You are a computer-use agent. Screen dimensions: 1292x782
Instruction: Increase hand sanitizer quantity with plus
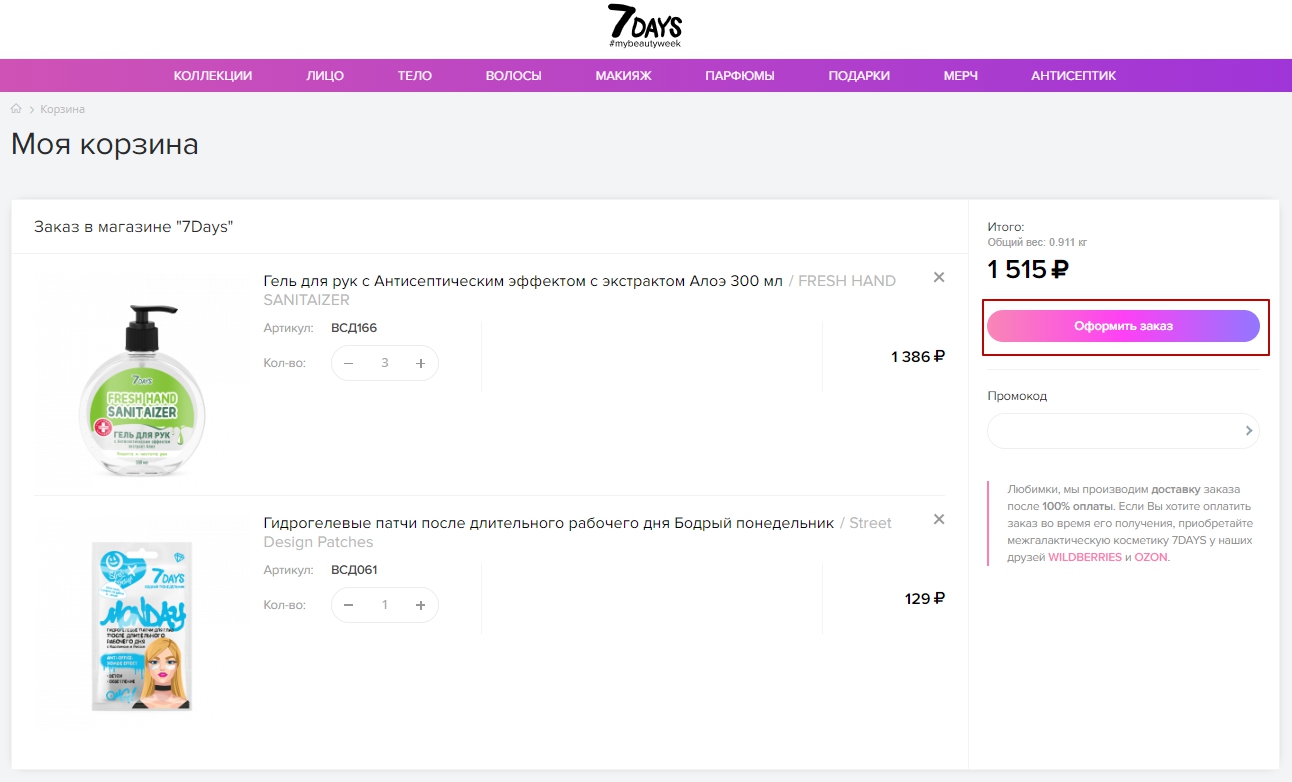pos(421,363)
